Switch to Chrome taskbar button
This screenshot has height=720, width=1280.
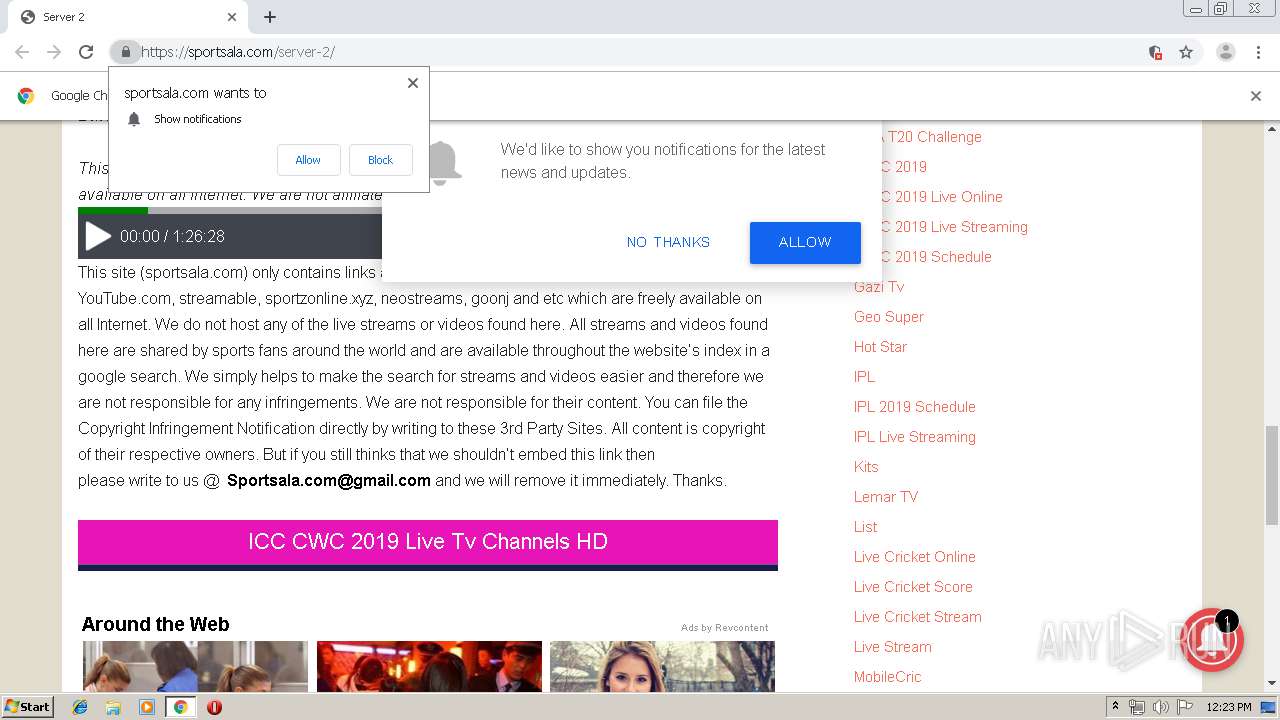click(x=180, y=707)
